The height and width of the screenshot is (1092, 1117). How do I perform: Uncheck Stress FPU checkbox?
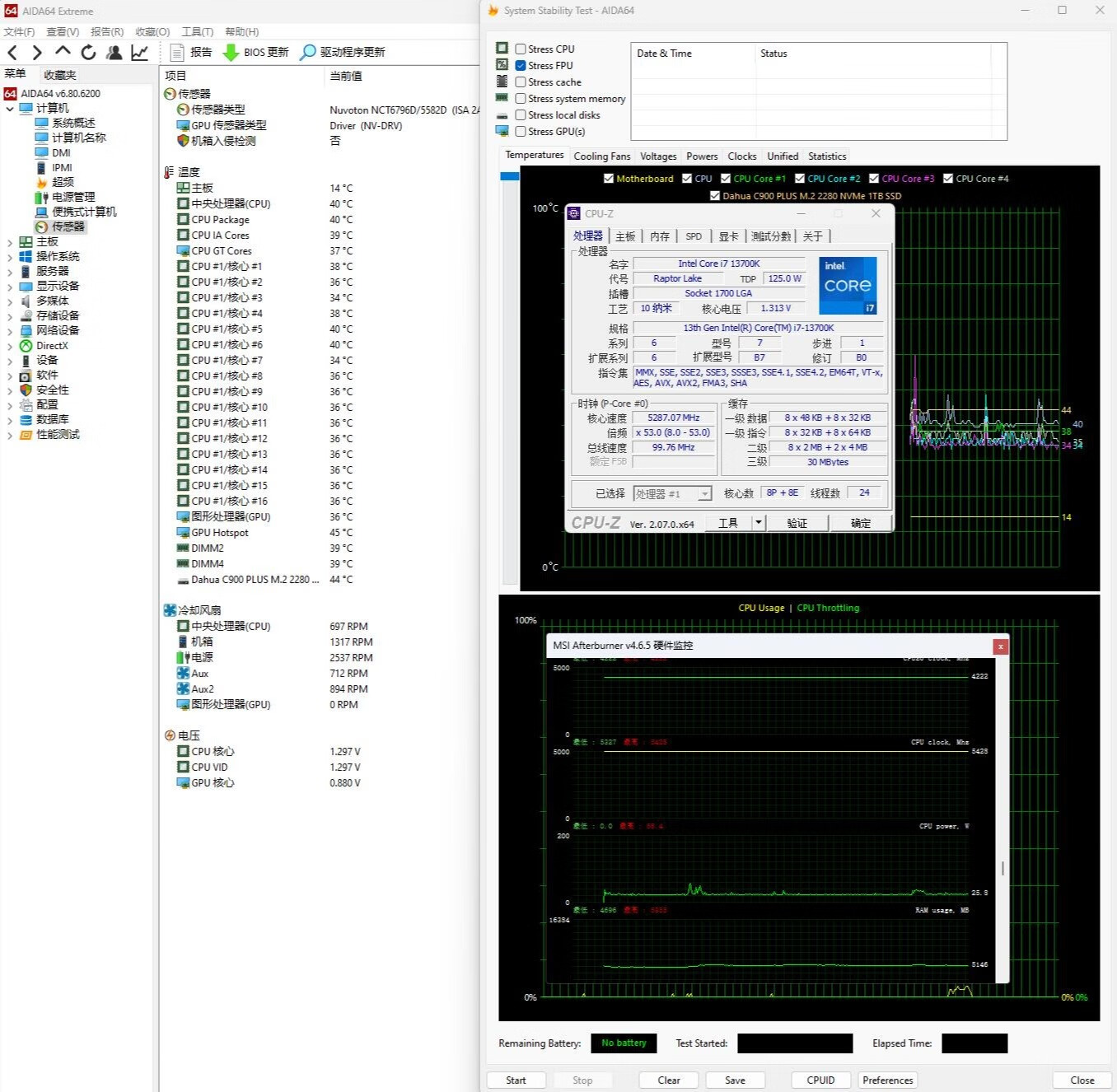click(x=521, y=66)
